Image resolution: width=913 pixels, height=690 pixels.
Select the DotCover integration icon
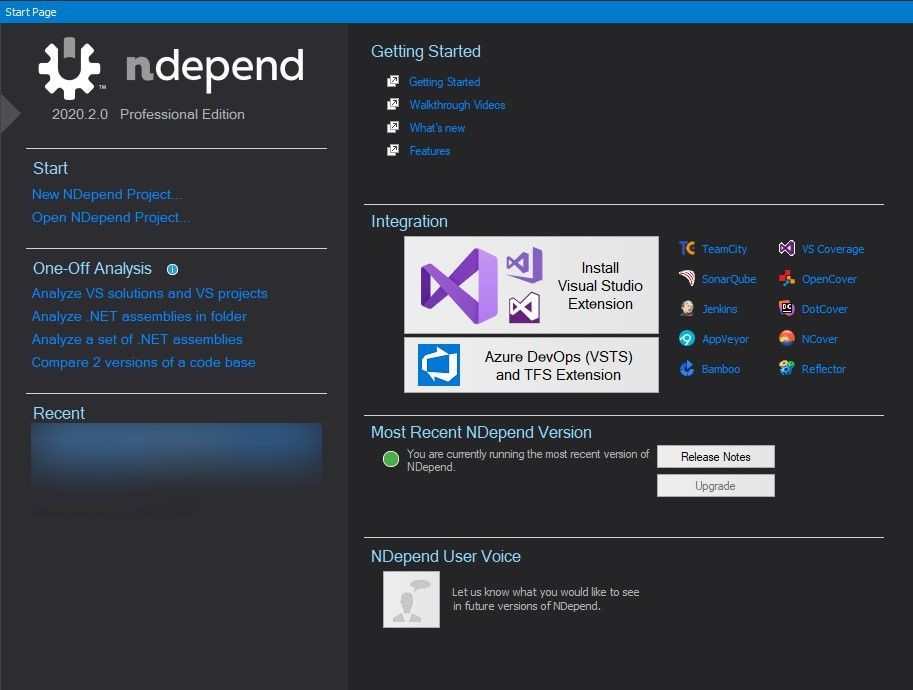789,308
